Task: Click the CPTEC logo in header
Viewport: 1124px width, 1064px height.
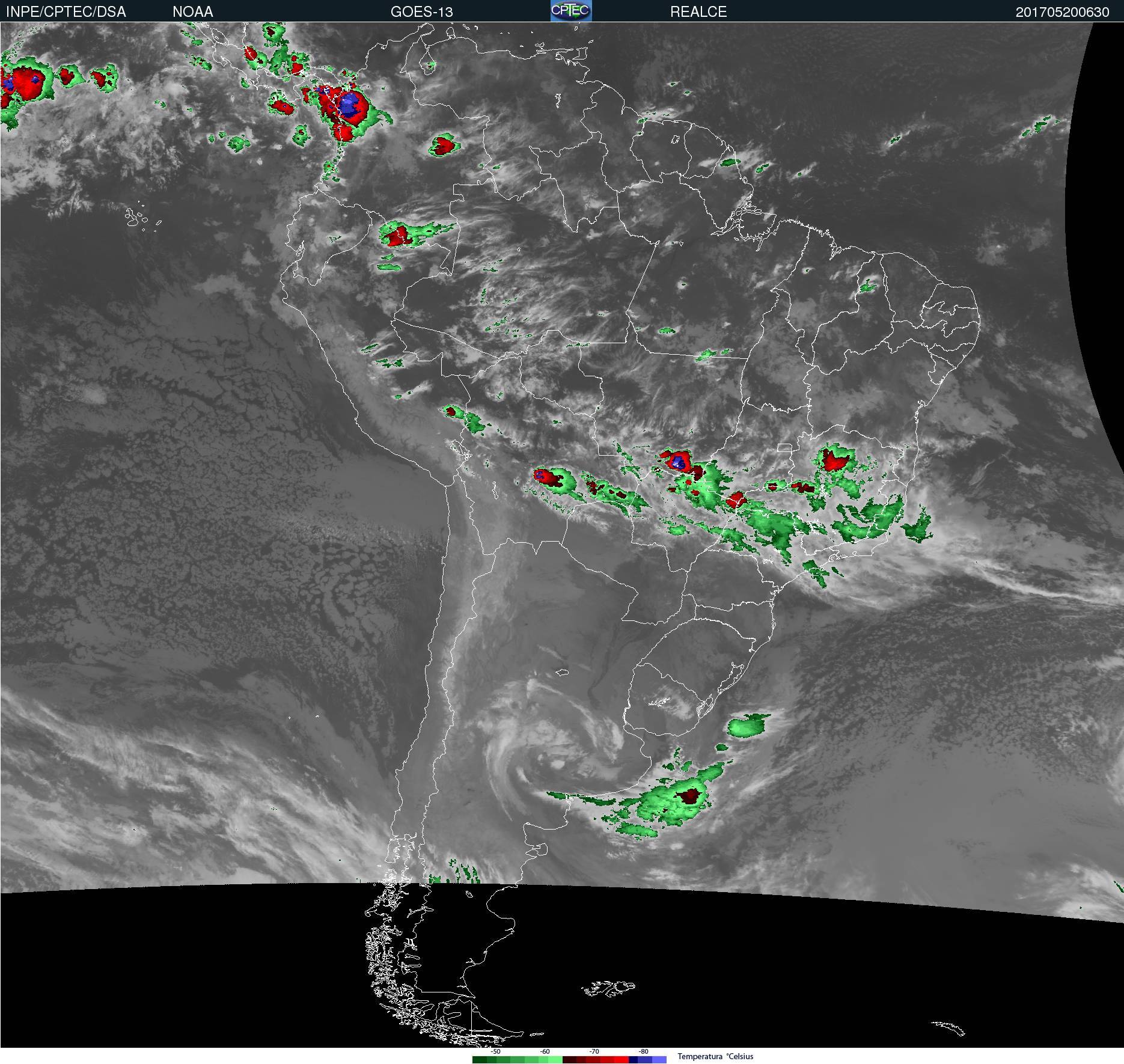Action: pyautogui.click(x=571, y=11)
